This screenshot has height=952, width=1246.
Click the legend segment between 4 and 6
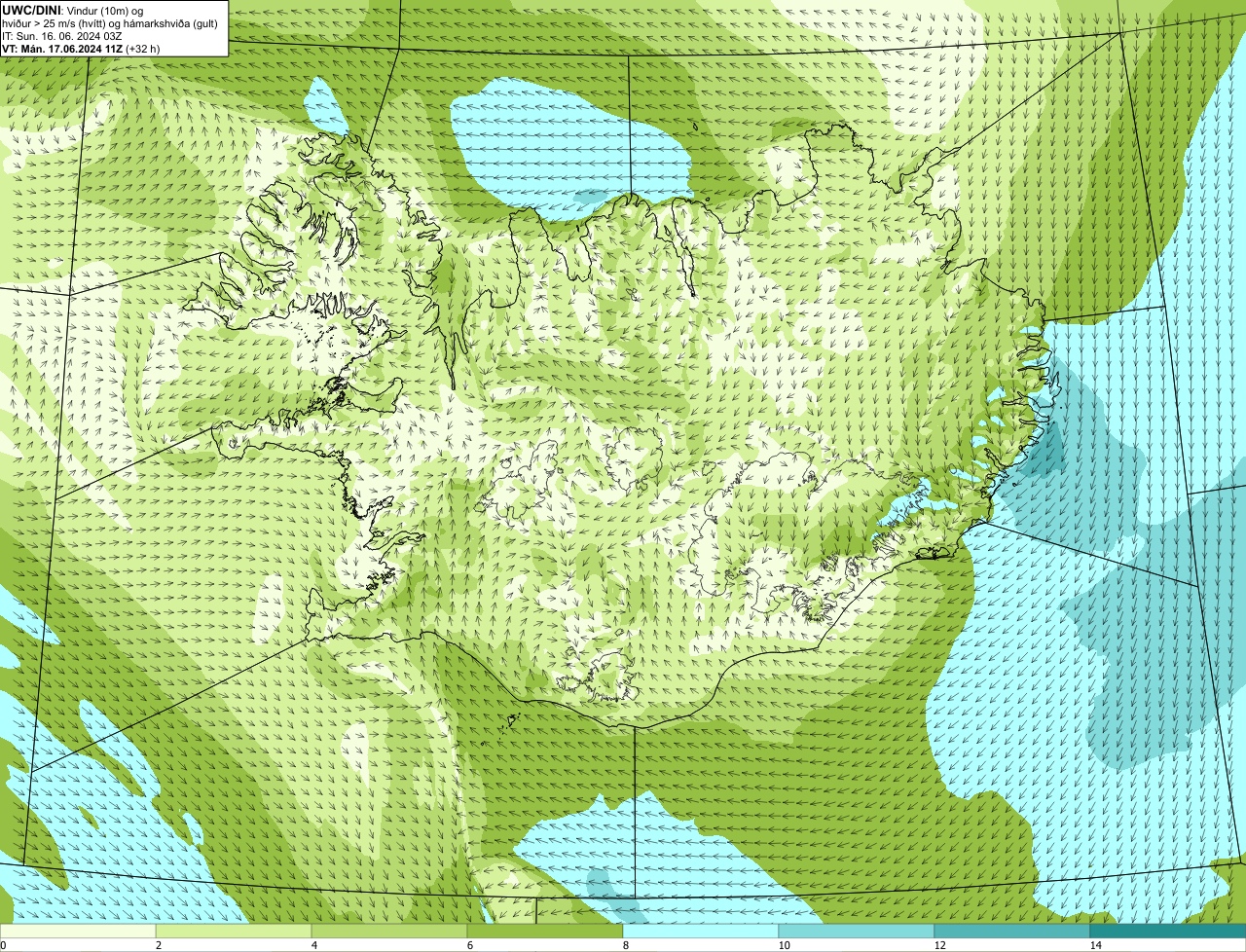tap(389, 931)
